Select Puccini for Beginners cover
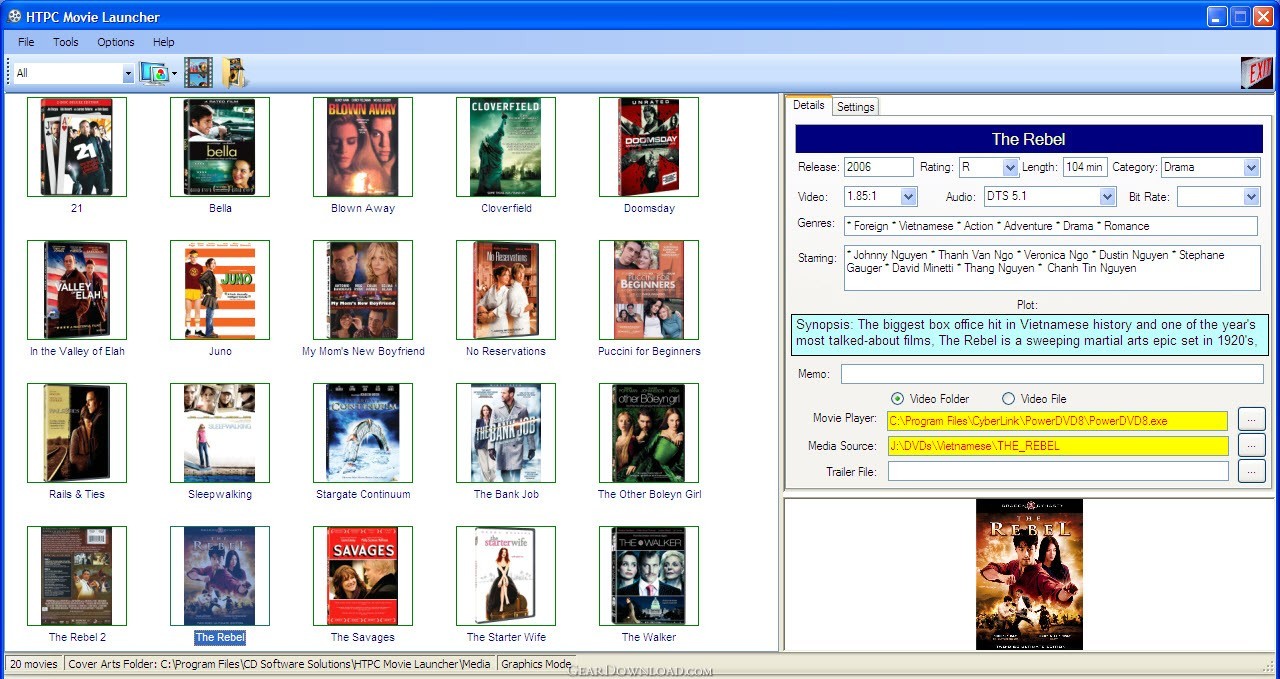Image resolution: width=1280 pixels, height=679 pixels. (x=649, y=290)
